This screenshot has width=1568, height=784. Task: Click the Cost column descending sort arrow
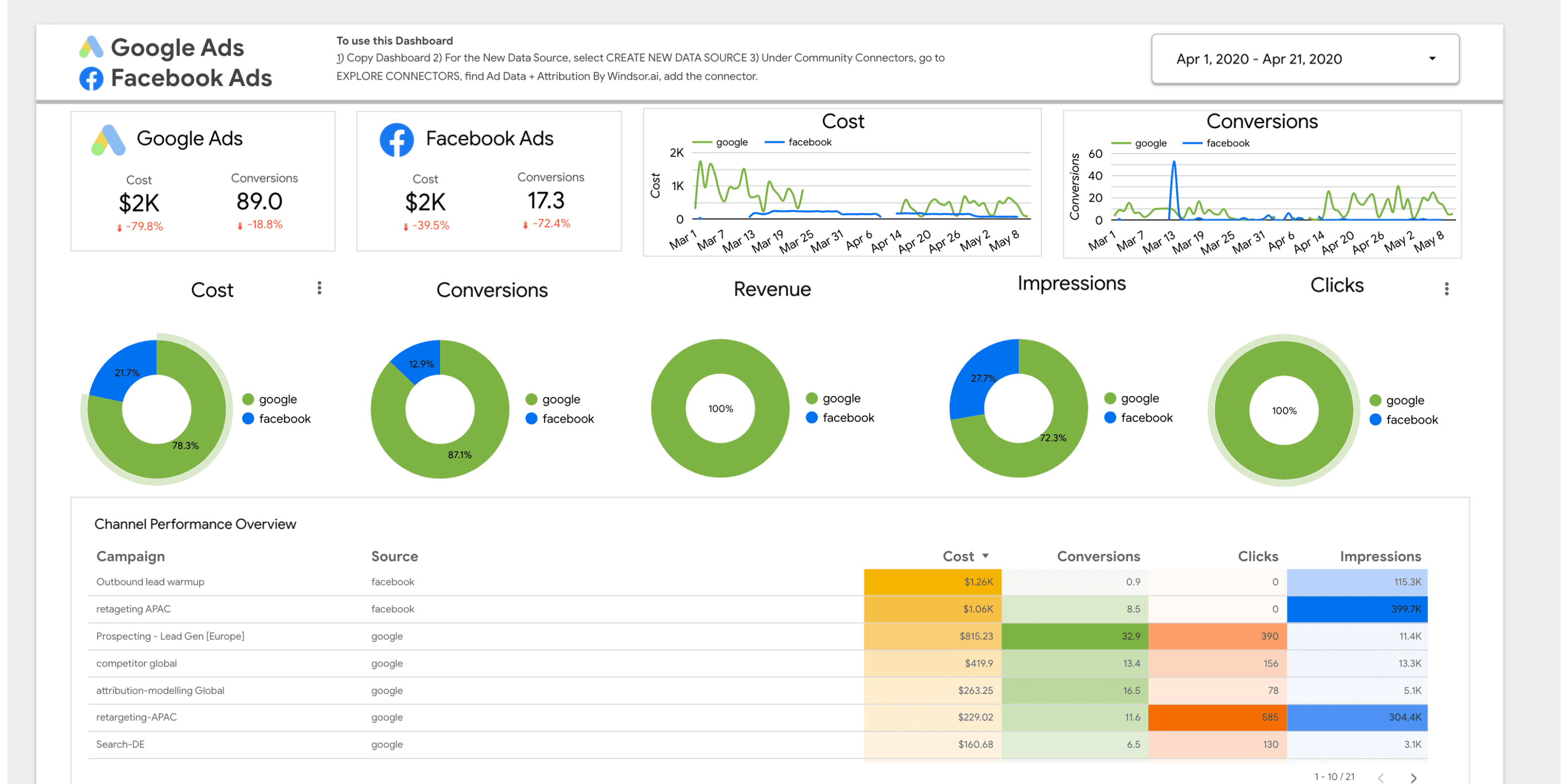(x=986, y=557)
